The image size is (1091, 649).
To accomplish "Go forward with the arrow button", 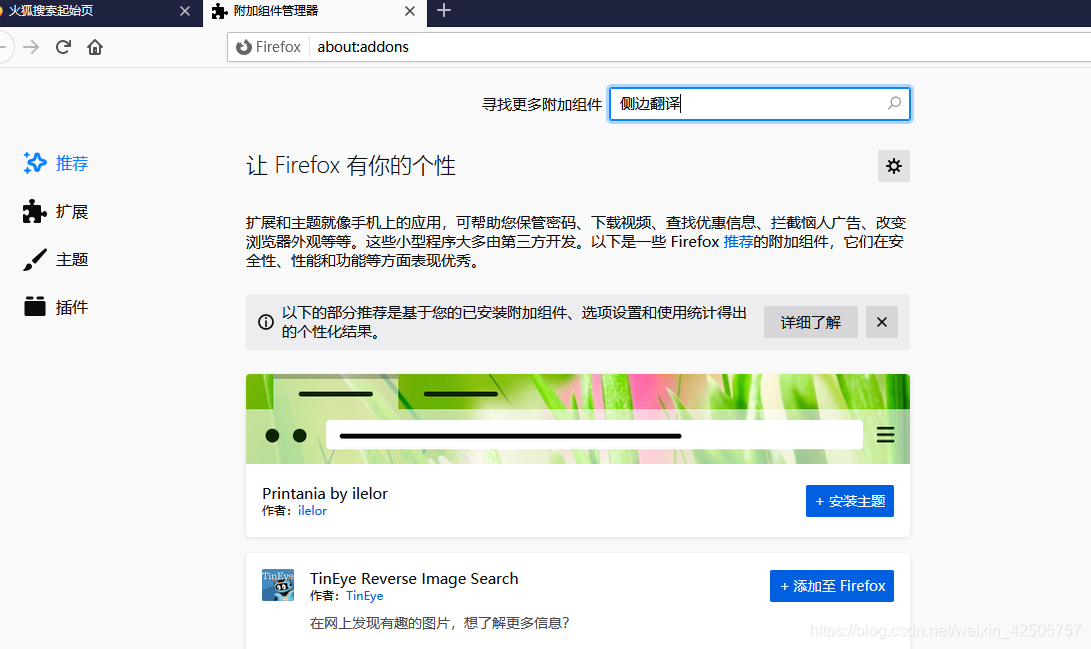I will click(31, 47).
